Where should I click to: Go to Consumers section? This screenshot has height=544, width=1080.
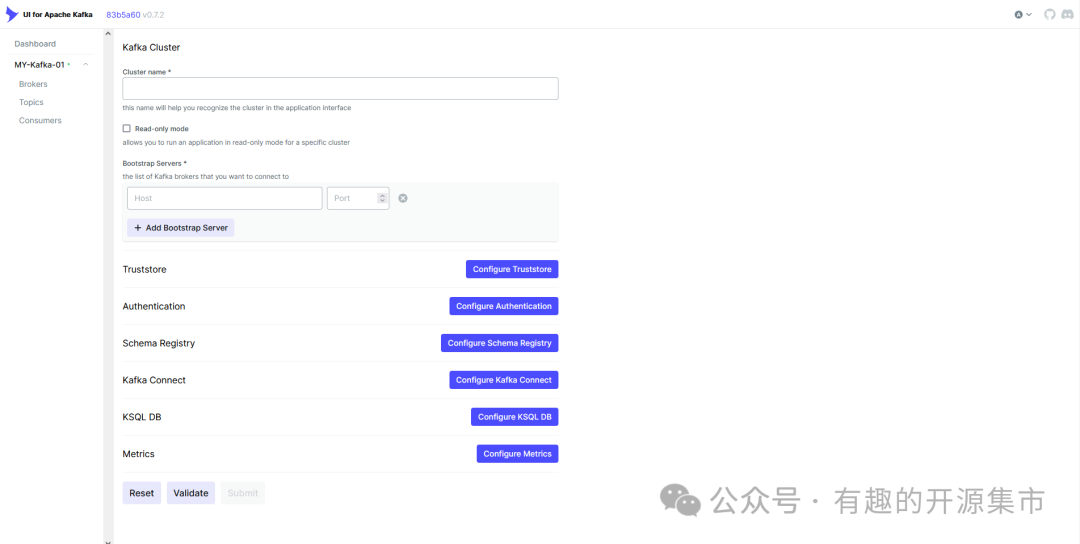(x=40, y=121)
